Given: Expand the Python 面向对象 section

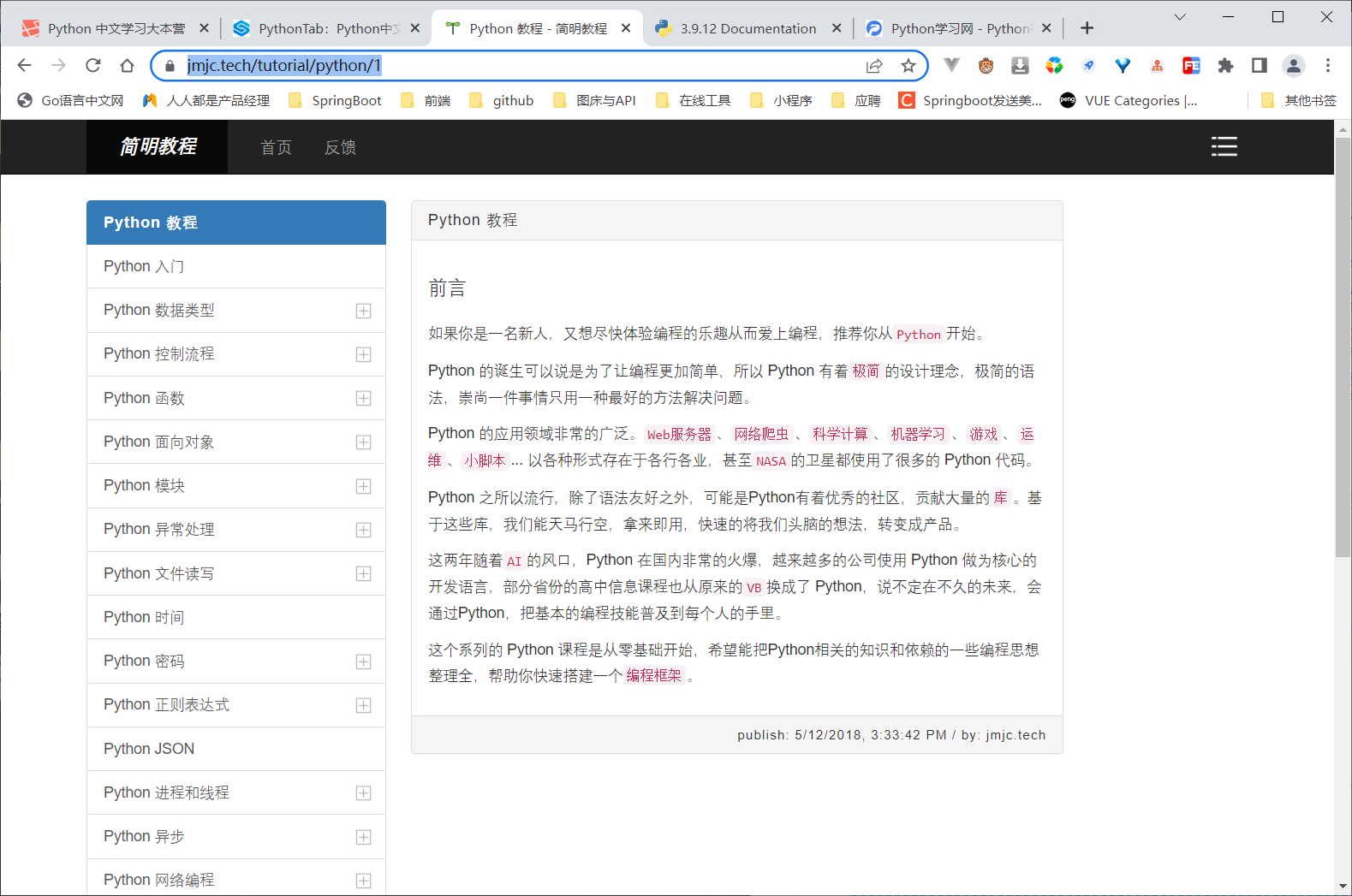Looking at the screenshot, I should 364,442.
